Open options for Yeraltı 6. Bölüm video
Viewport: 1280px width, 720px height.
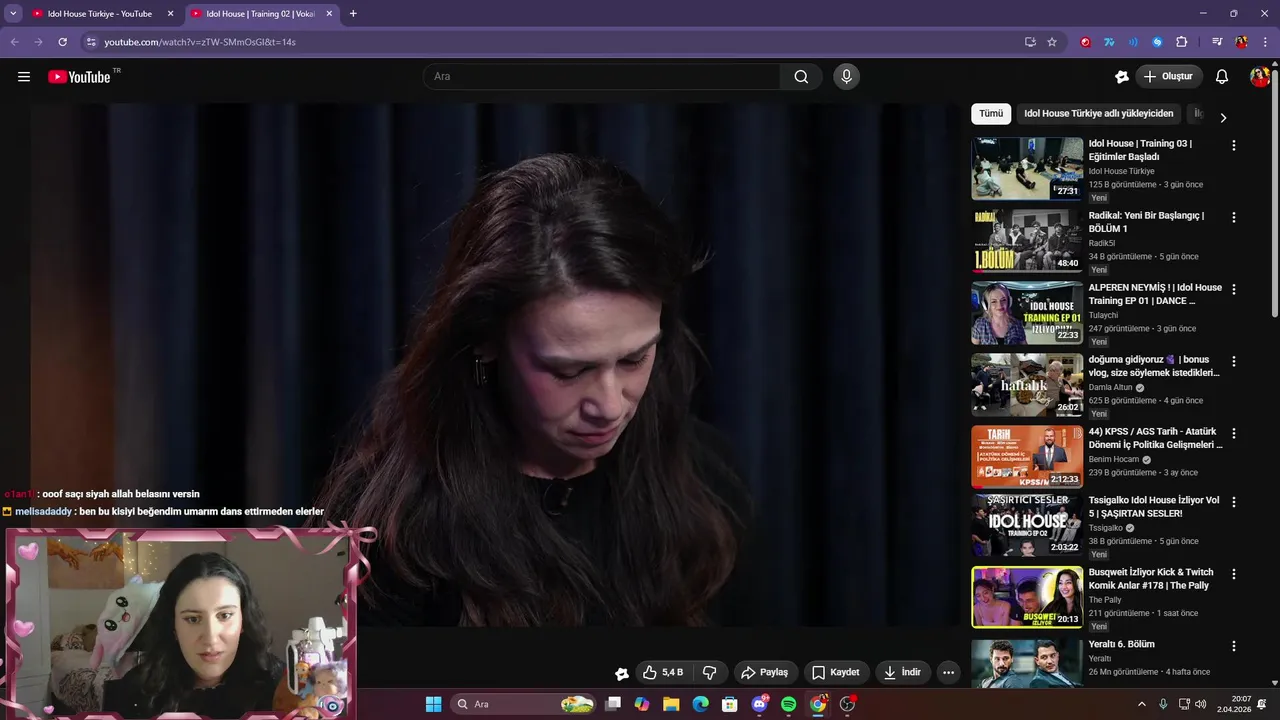click(1233, 646)
